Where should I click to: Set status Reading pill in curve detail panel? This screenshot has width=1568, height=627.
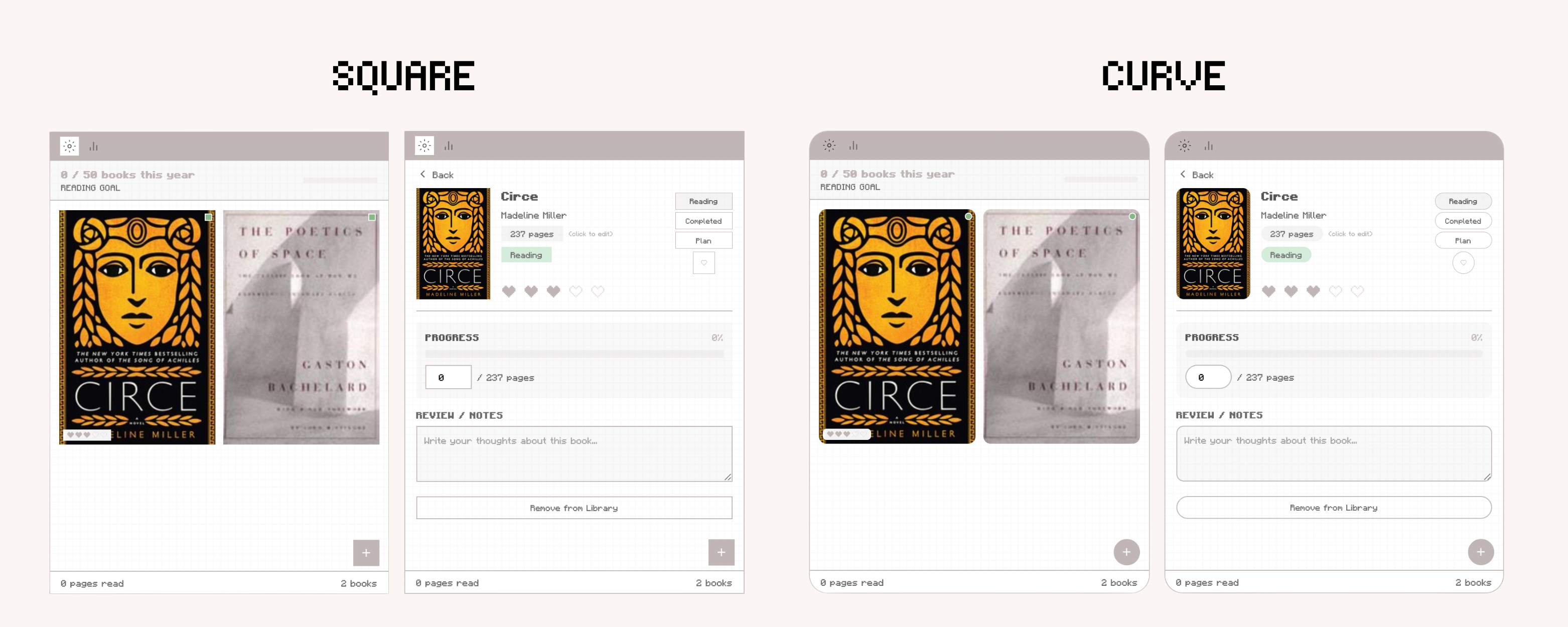tap(1463, 202)
